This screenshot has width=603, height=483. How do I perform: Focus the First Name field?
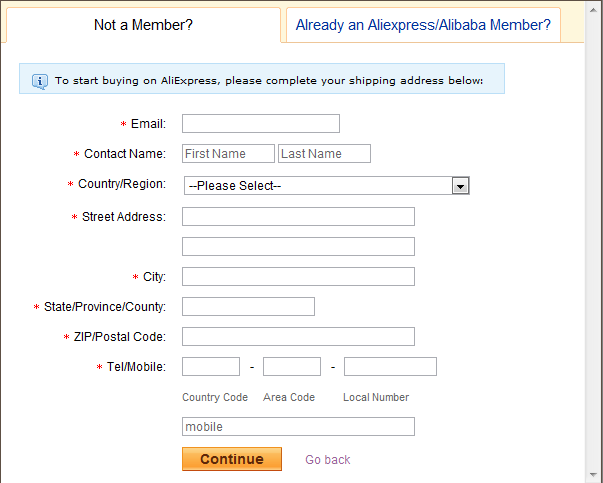(x=228, y=154)
